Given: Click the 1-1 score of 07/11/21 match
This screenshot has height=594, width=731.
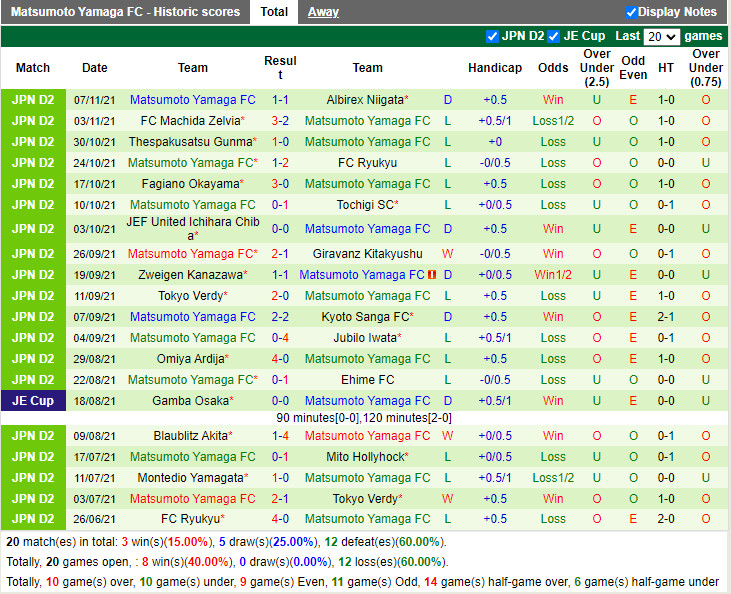Looking at the screenshot, I should tap(280, 100).
